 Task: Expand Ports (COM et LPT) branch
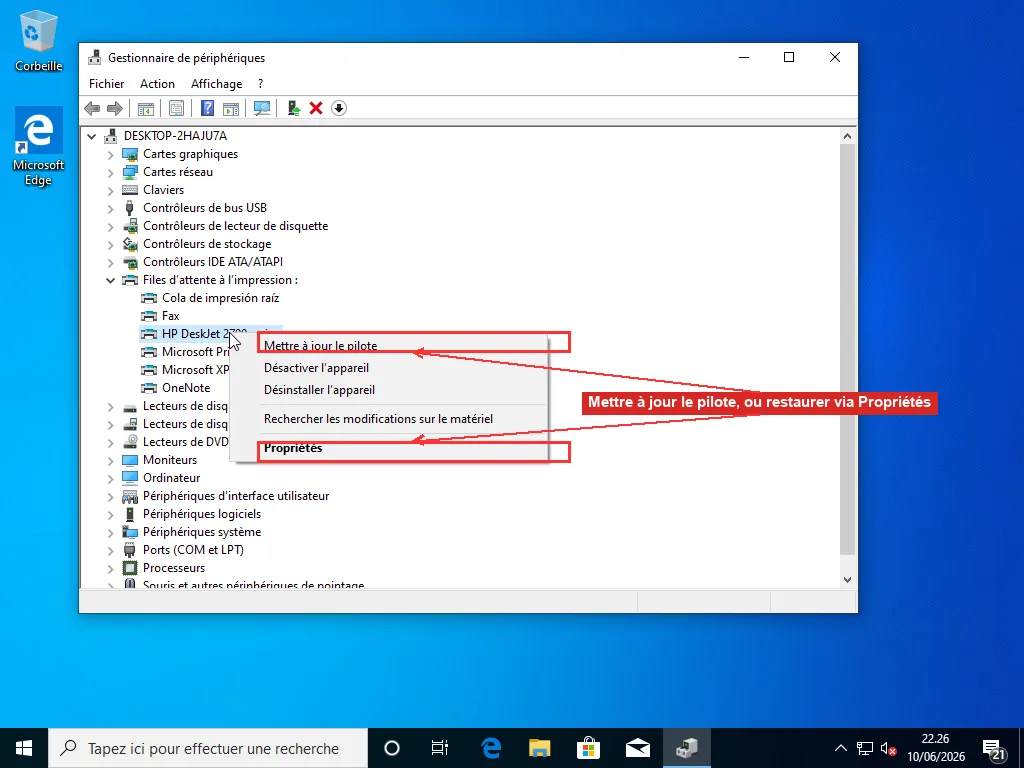(110, 551)
